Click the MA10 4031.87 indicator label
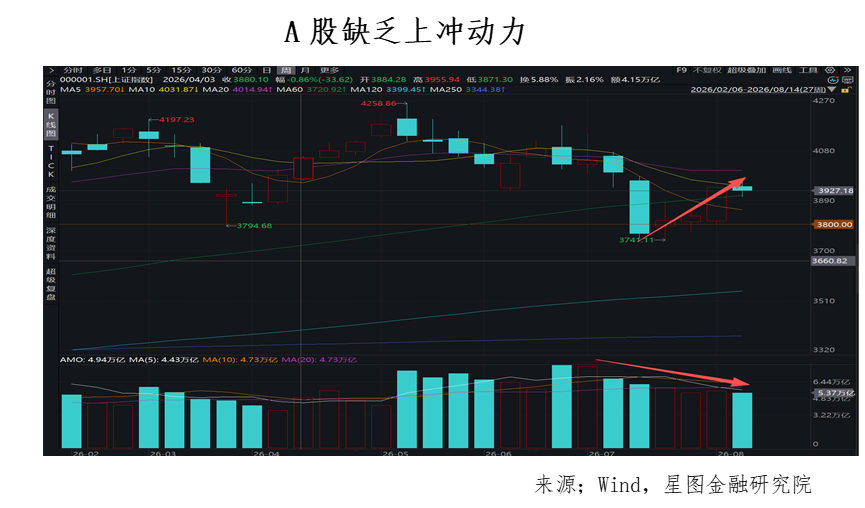This screenshot has width=865, height=508. 163,89
